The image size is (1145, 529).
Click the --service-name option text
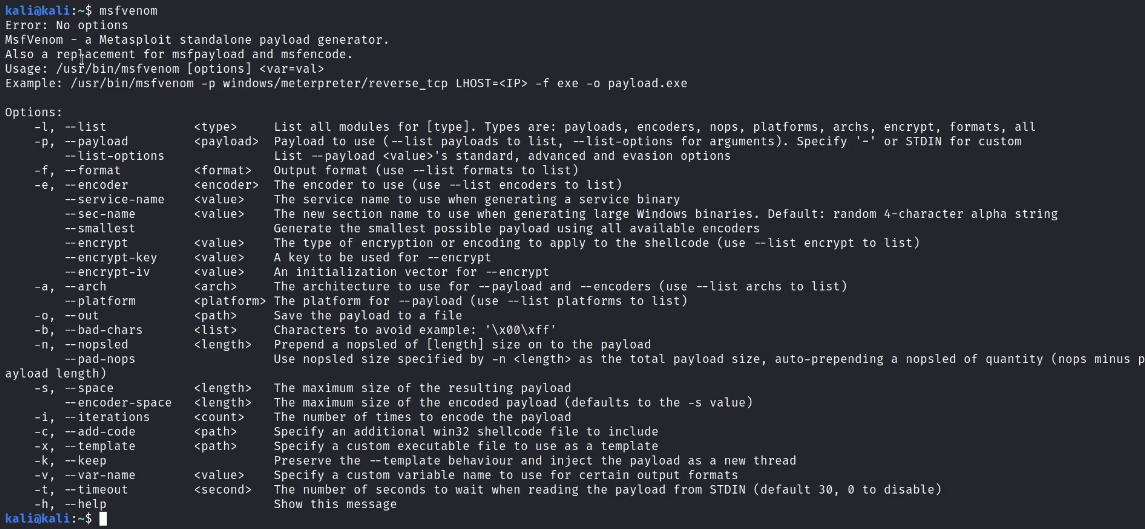tap(114, 200)
